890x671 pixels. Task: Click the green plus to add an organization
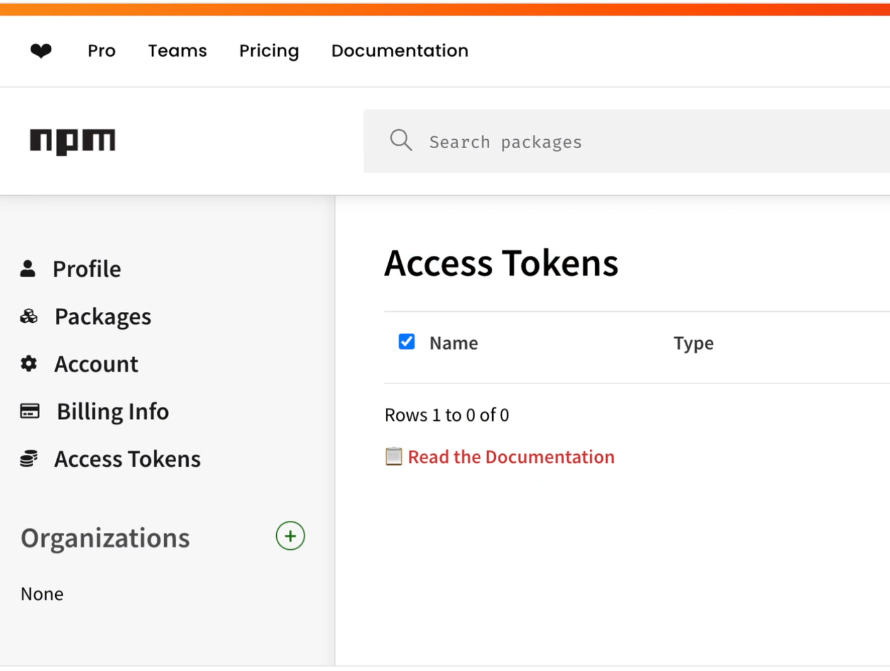pos(290,536)
